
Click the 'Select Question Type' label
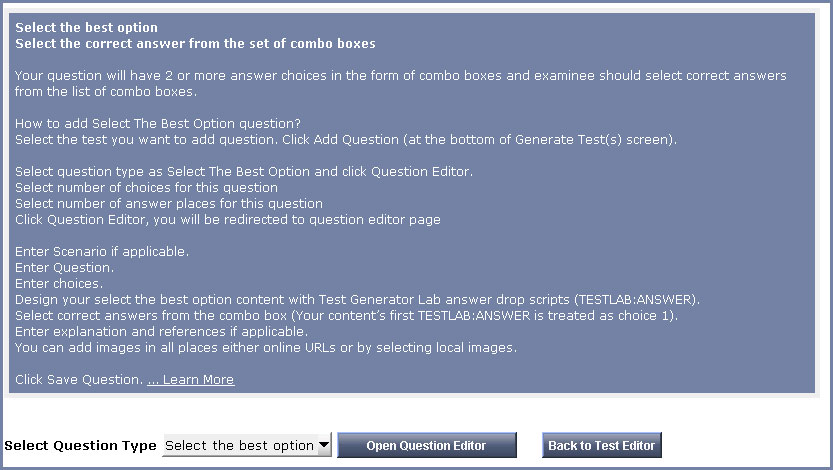coord(81,446)
